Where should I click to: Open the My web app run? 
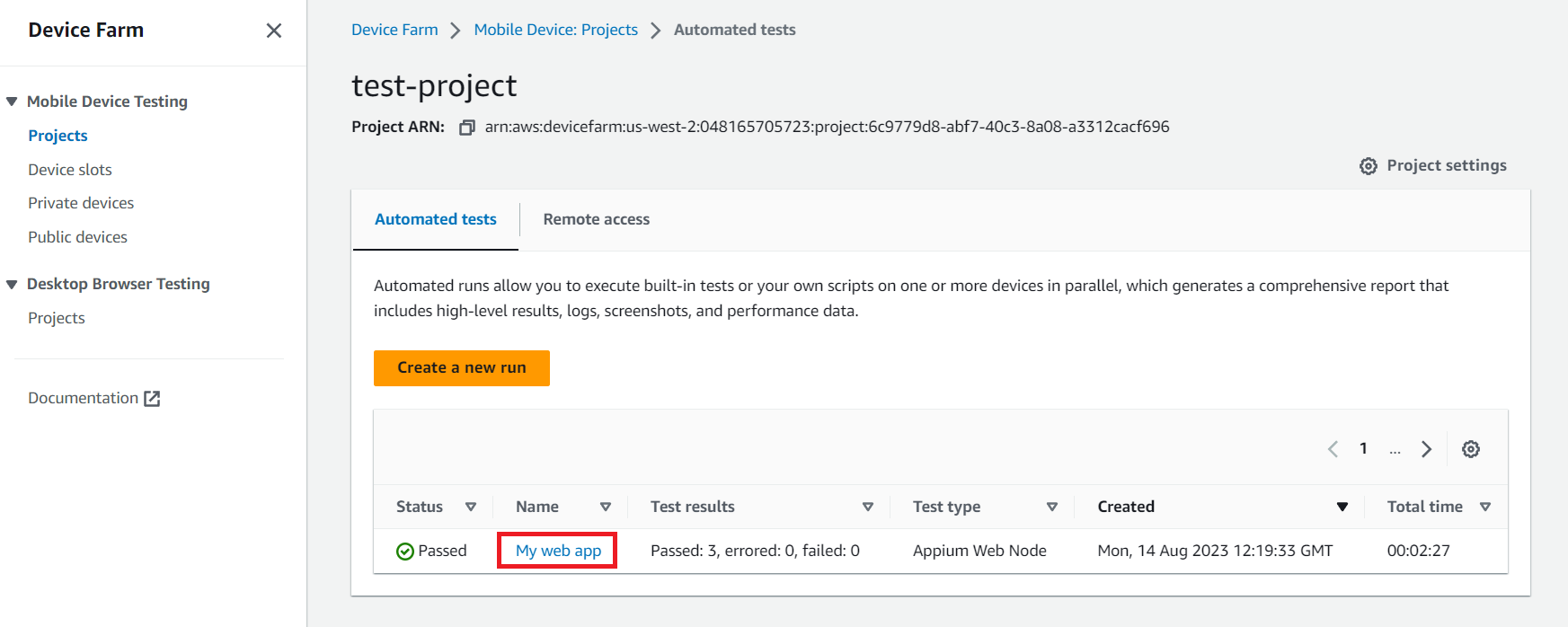click(558, 551)
